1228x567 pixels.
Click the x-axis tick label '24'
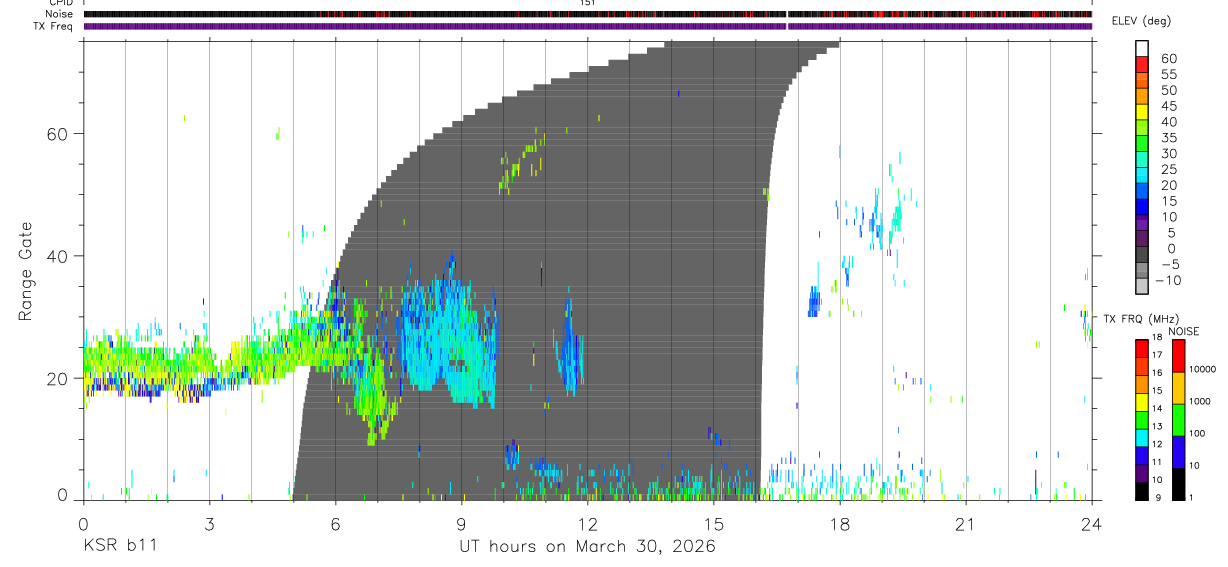(x=1091, y=524)
